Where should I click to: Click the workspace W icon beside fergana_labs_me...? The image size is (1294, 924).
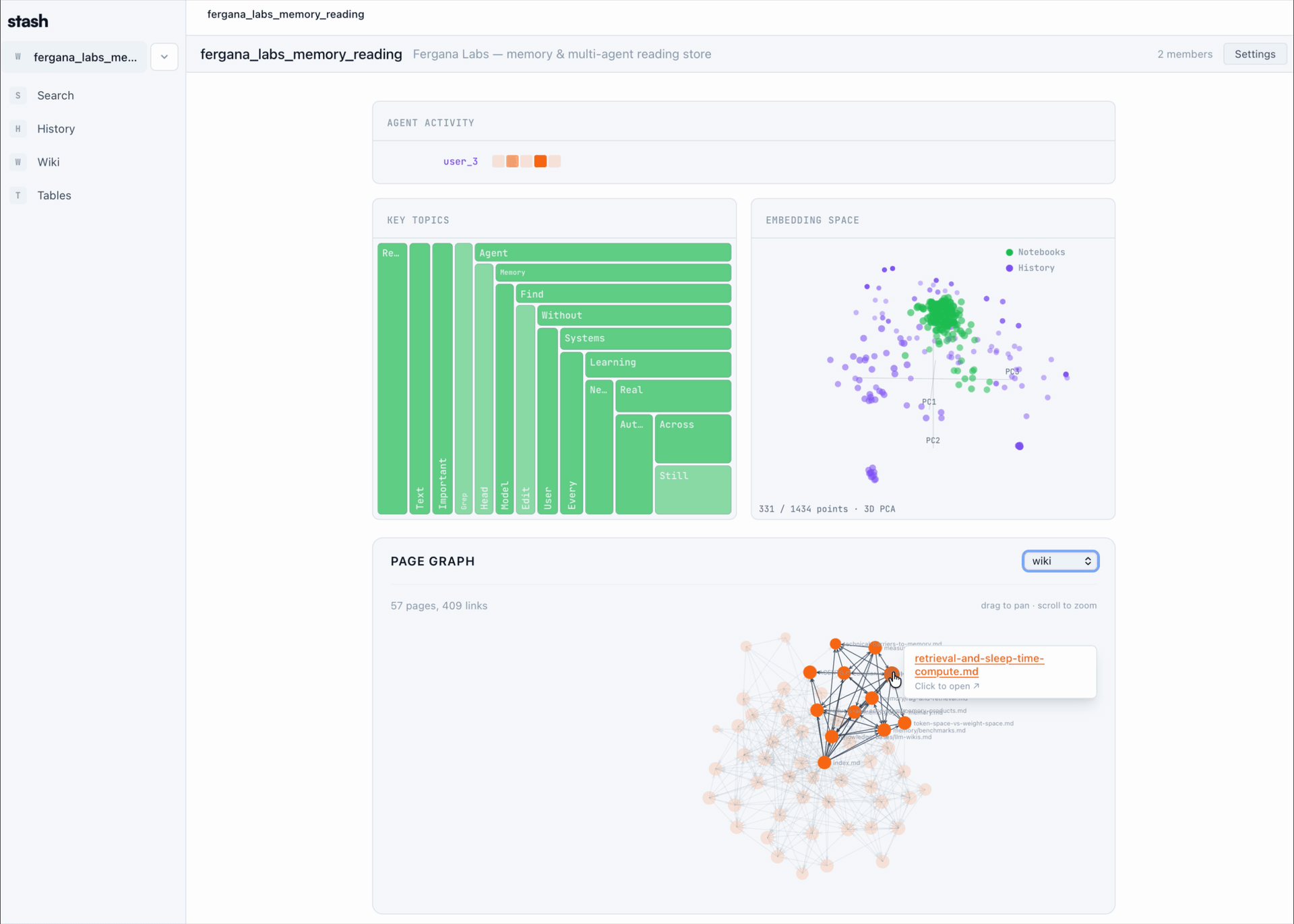[x=18, y=57]
